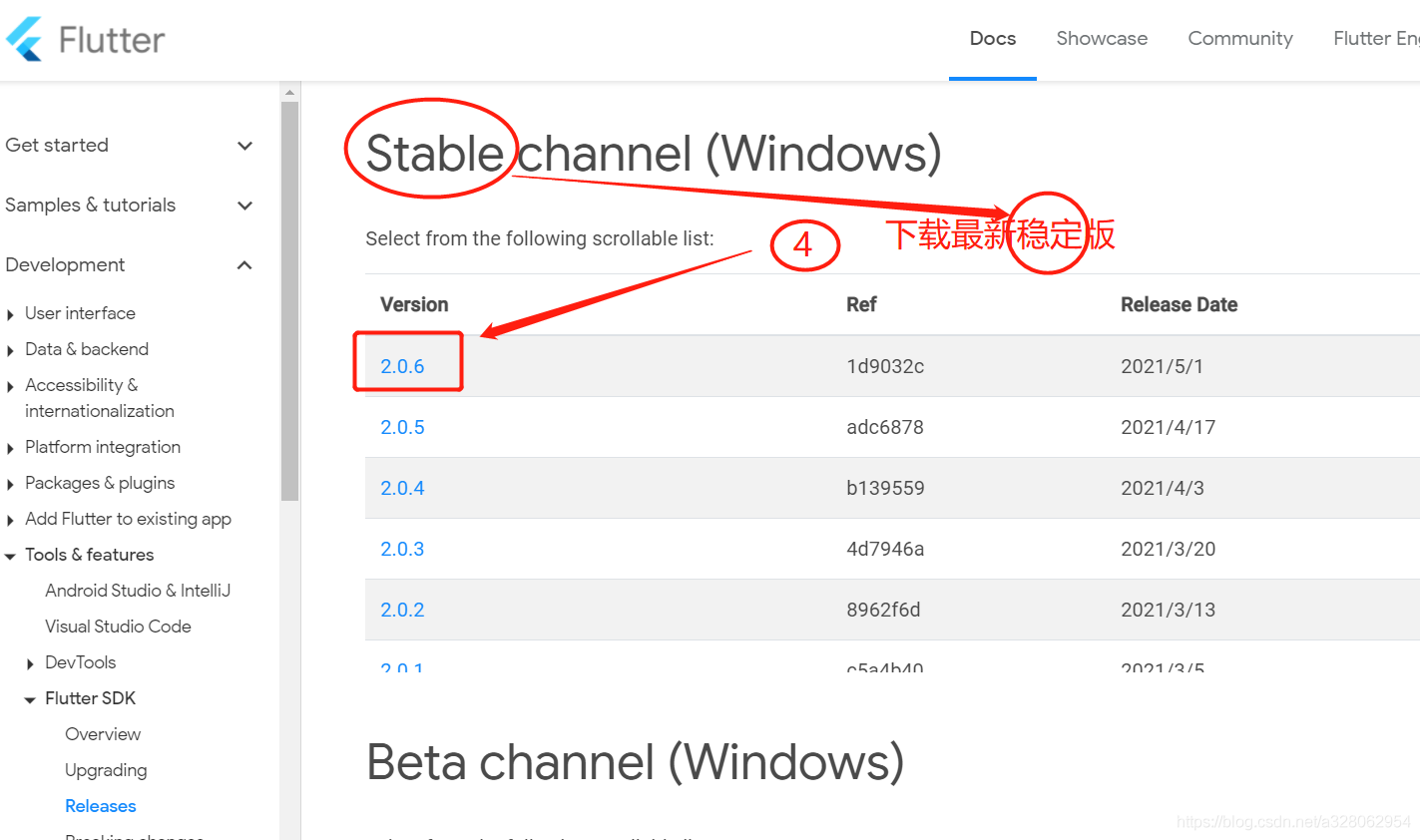Click ref hash adc6878 cell
Image resolution: width=1420 pixels, height=840 pixels.
[885, 427]
